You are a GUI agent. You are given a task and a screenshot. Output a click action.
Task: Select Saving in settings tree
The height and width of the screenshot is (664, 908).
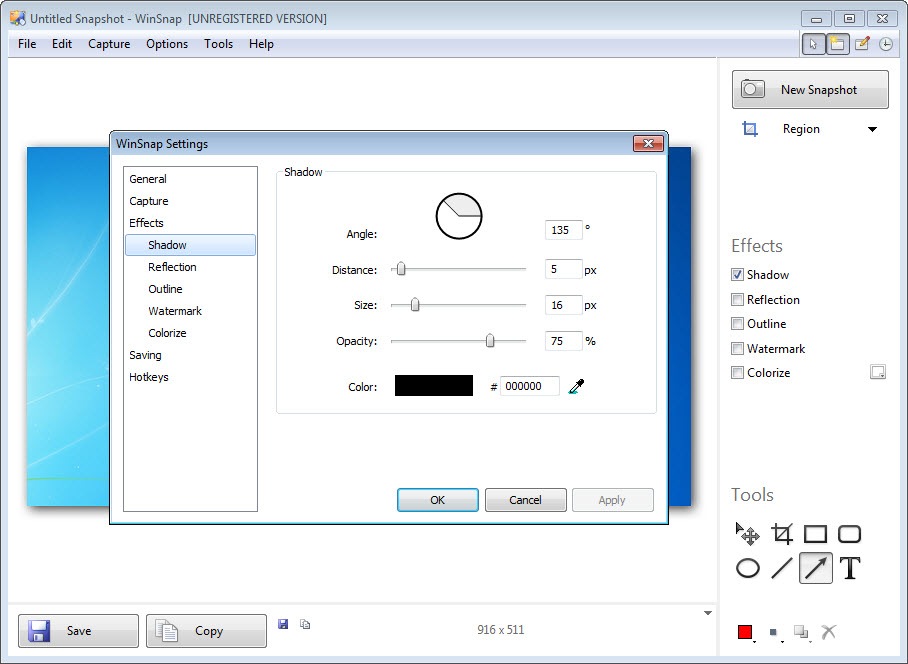145,355
